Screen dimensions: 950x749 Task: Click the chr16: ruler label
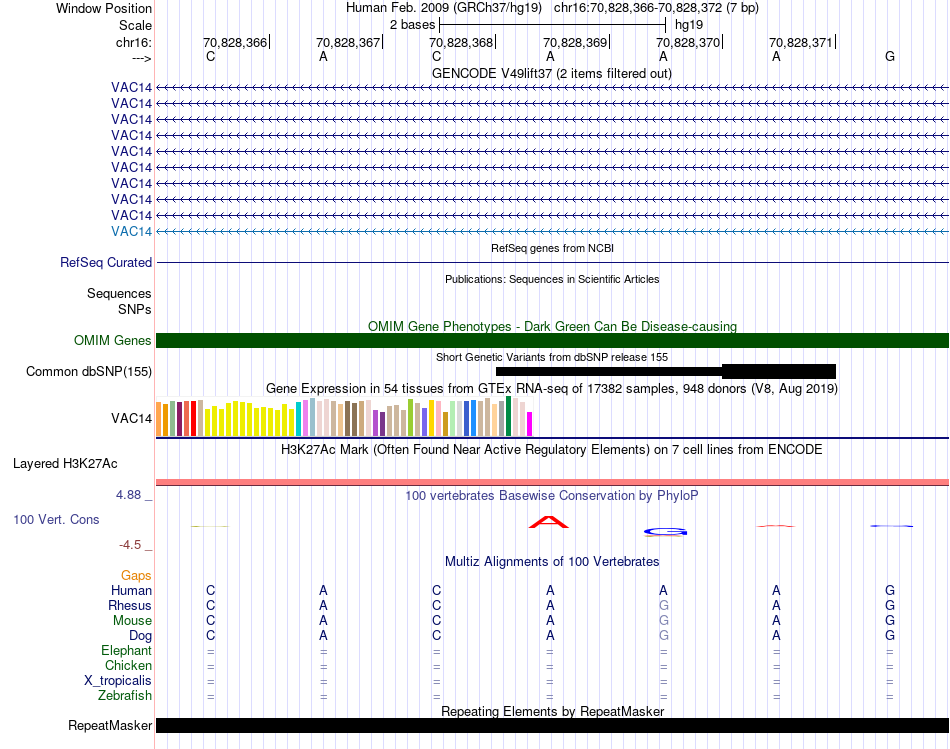133,42
